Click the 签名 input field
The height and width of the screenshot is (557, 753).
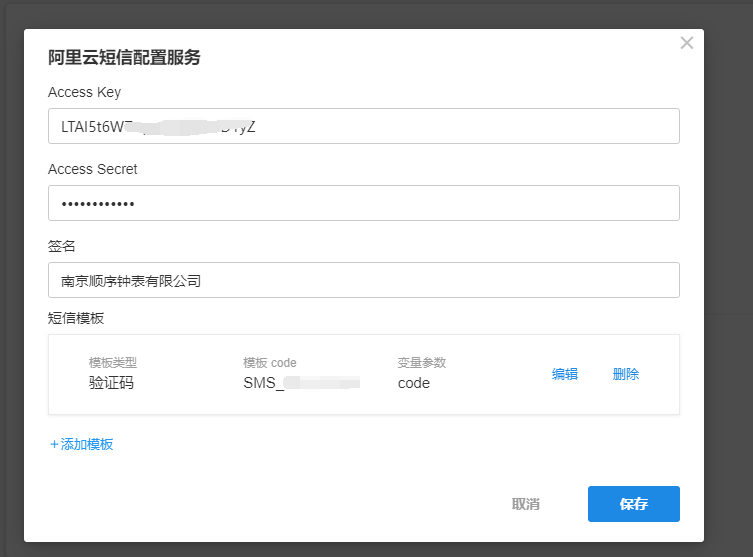364,280
